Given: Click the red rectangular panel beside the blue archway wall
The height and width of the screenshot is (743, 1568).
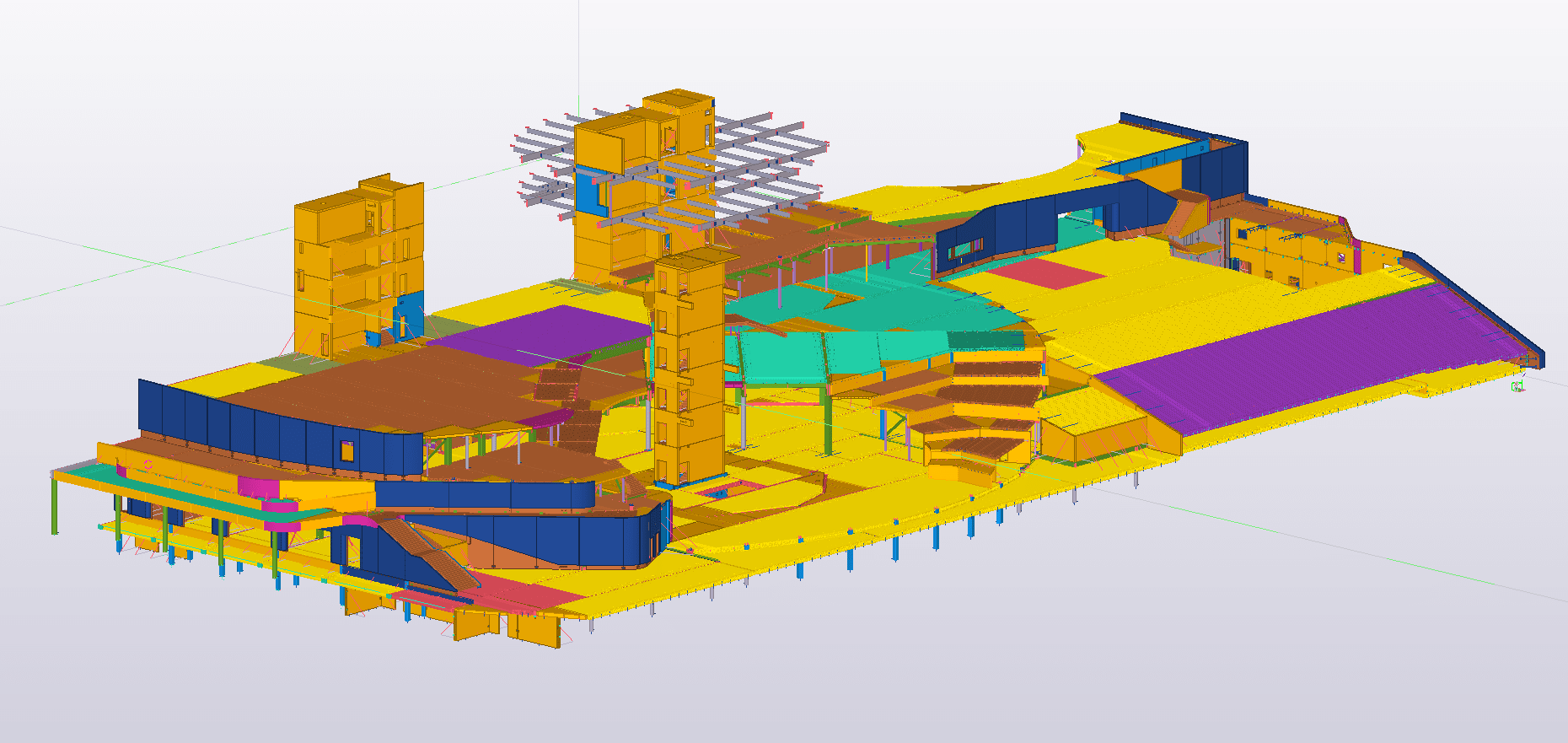Looking at the screenshot, I should 1045,273.
